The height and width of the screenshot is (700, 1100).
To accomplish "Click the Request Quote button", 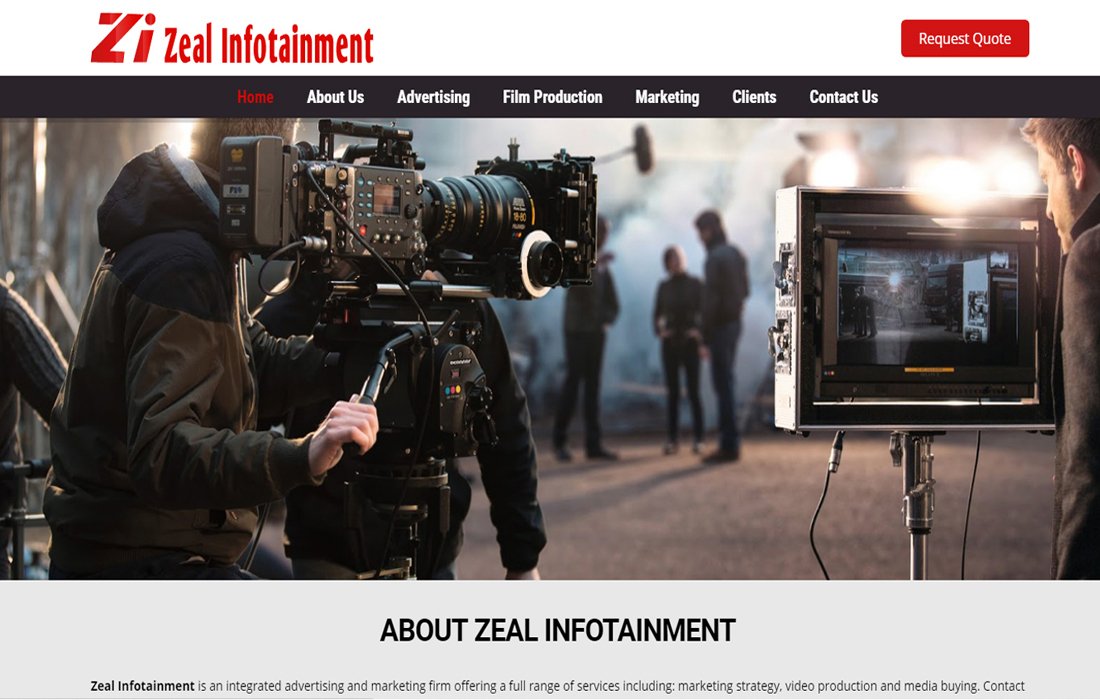I will click(x=965, y=39).
